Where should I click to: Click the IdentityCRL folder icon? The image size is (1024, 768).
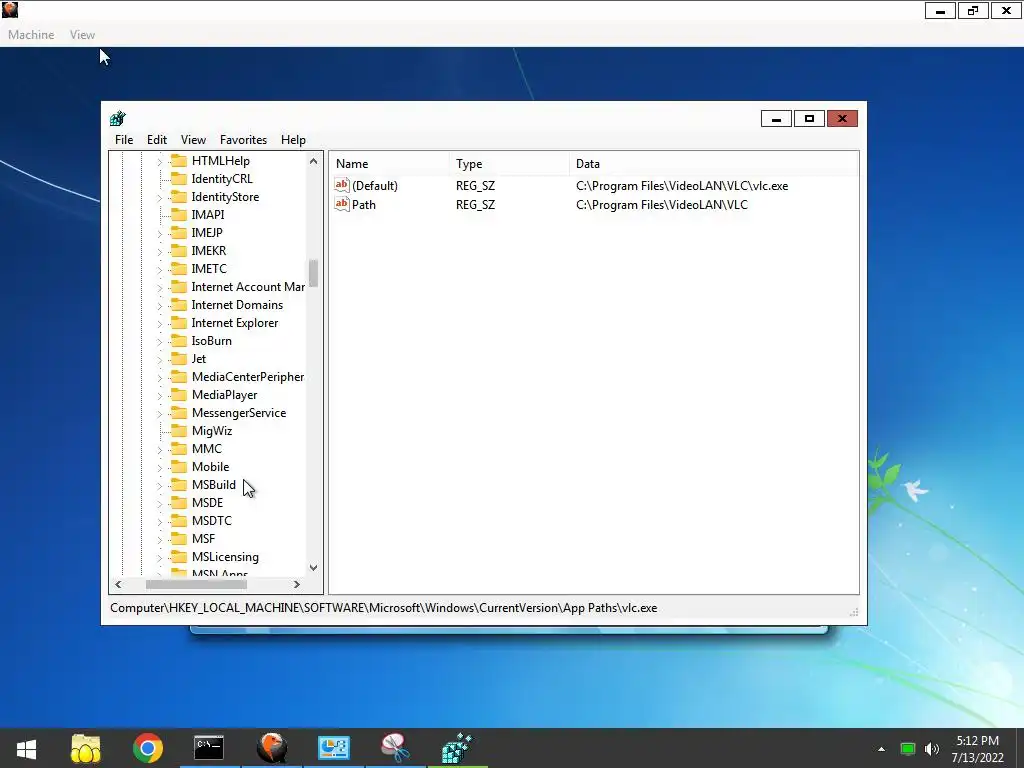pyautogui.click(x=179, y=178)
